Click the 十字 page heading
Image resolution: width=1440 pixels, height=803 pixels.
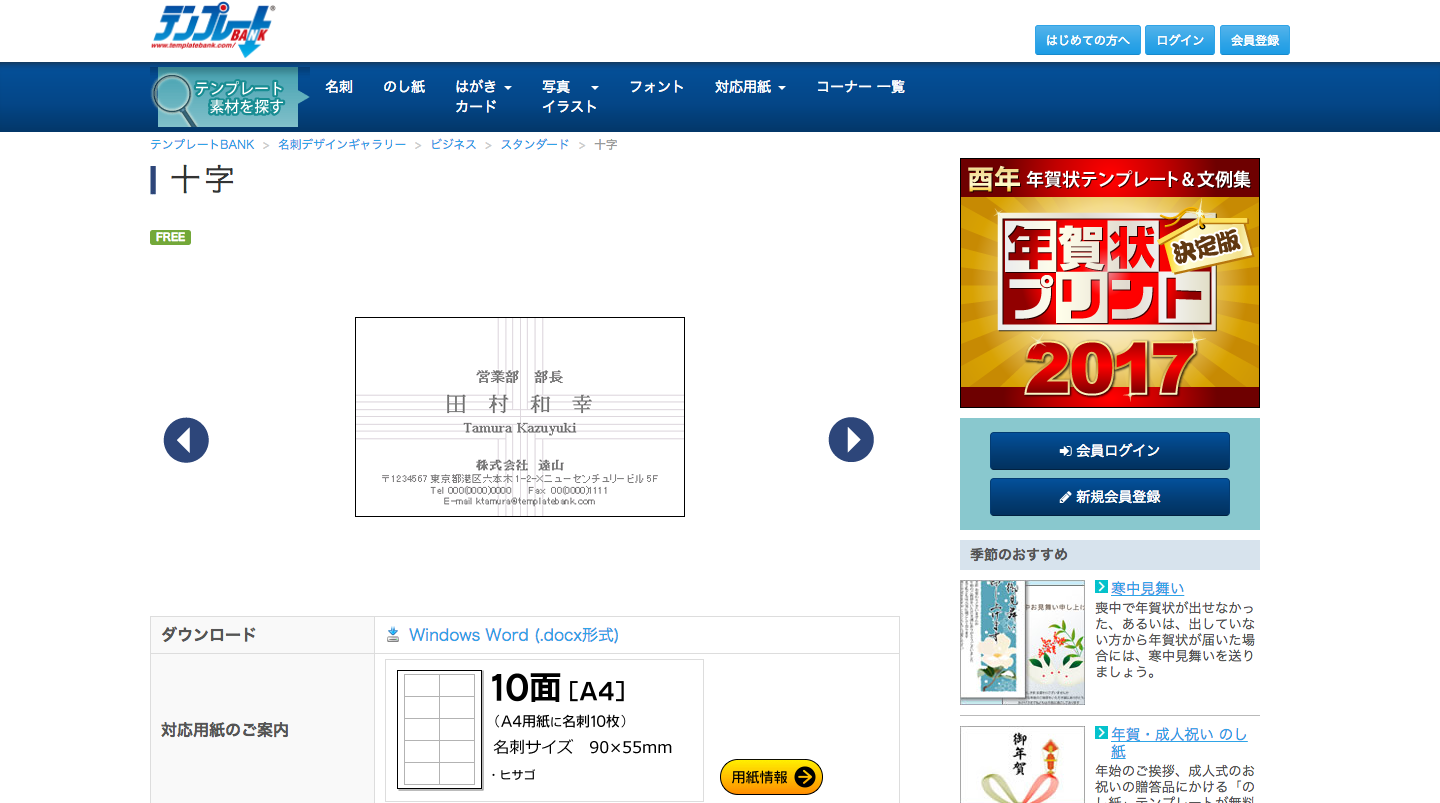[x=203, y=180]
